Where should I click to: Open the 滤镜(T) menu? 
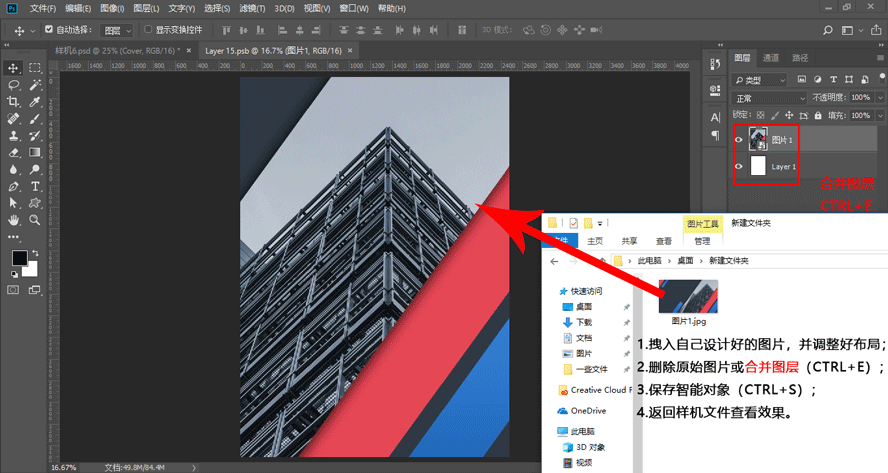pos(250,8)
